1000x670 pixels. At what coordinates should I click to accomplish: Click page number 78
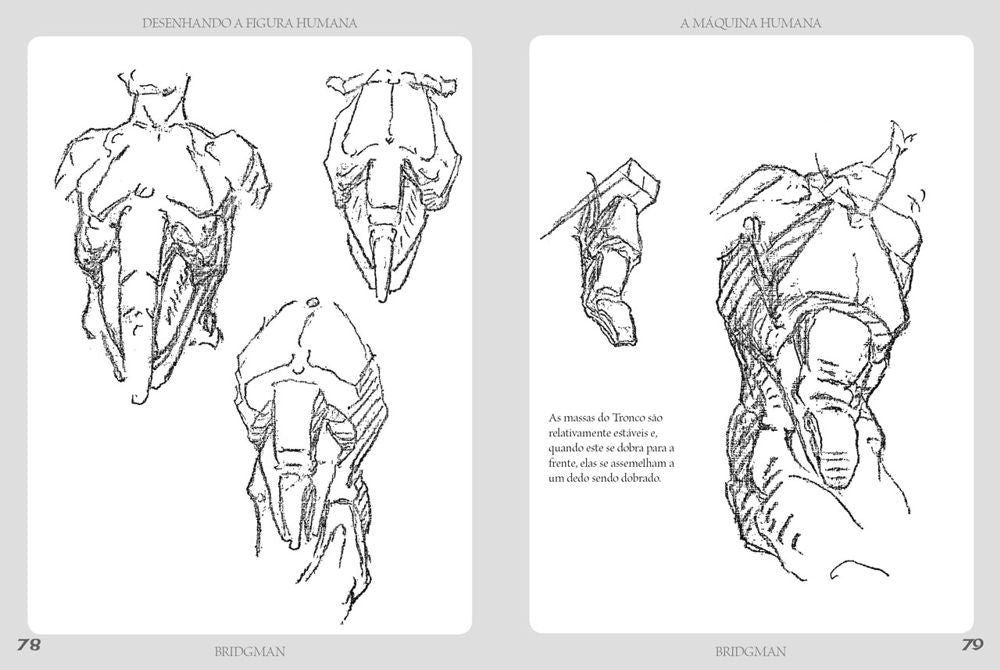tap(28, 645)
